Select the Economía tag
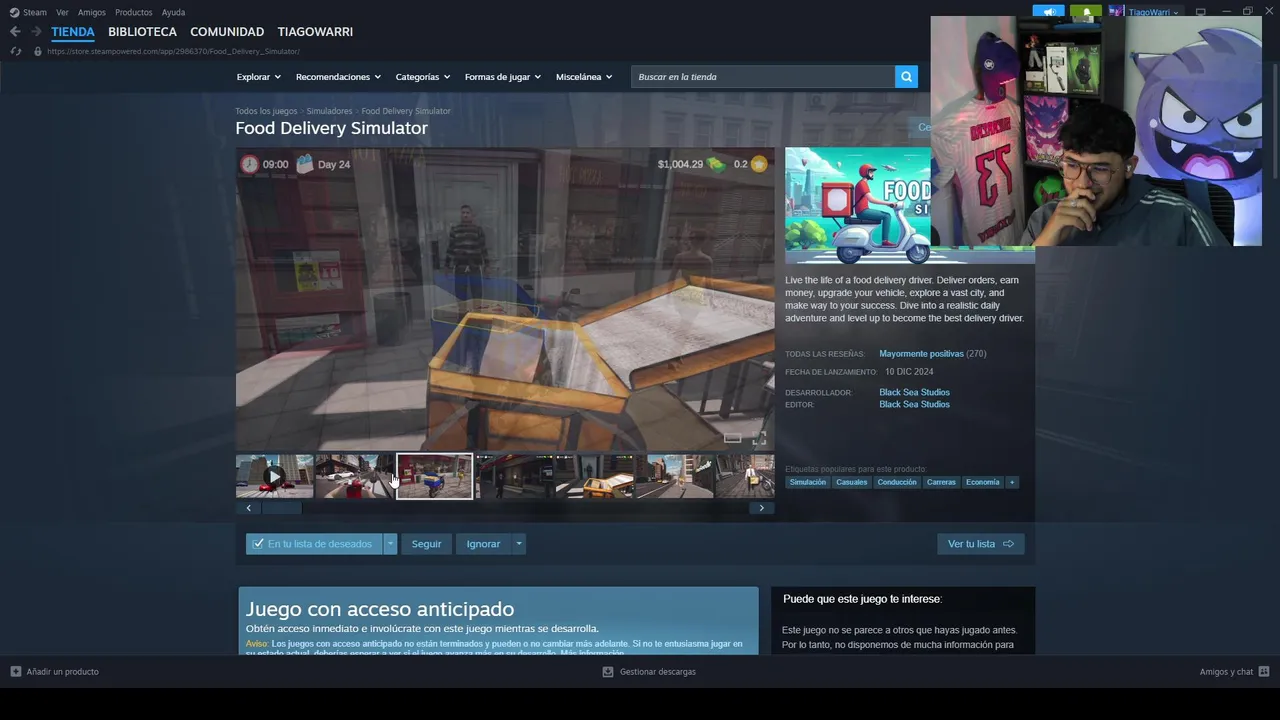The image size is (1280, 720). click(982, 482)
